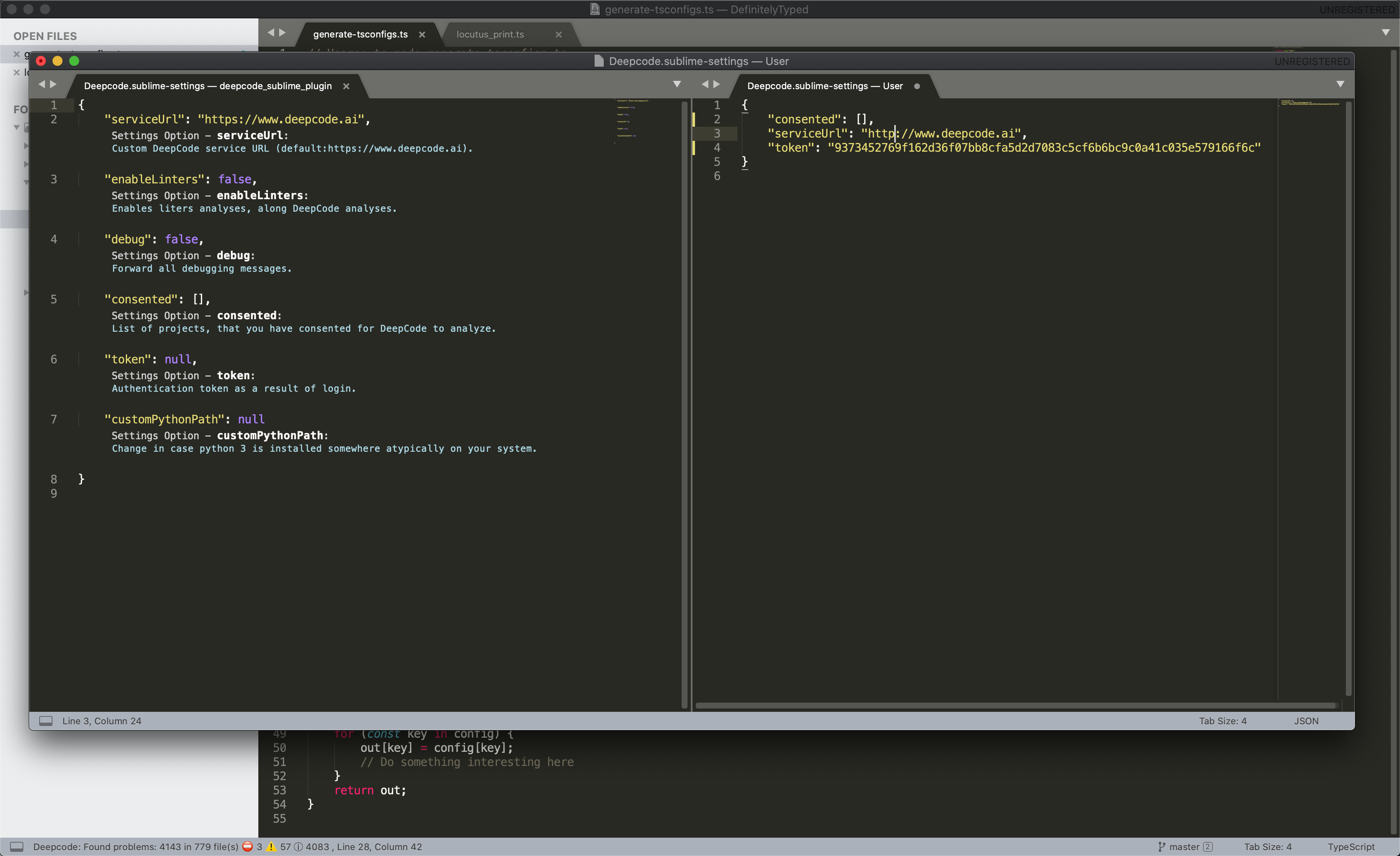The image size is (1400, 856).
Task: Go to the previous tab in the left settings pane
Action: point(42,84)
